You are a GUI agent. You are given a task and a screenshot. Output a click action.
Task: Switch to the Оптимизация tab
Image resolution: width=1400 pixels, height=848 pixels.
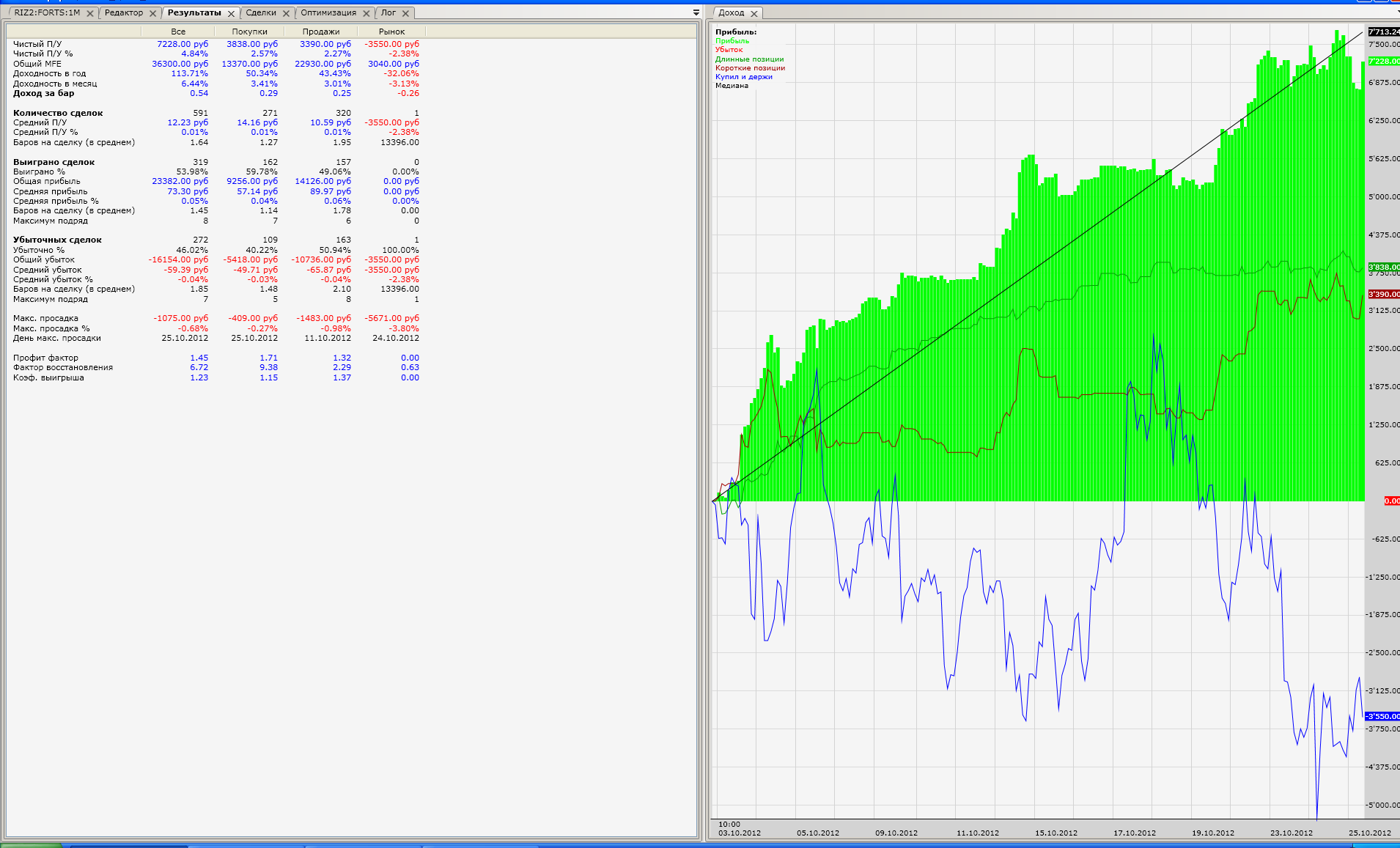[x=328, y=12]
